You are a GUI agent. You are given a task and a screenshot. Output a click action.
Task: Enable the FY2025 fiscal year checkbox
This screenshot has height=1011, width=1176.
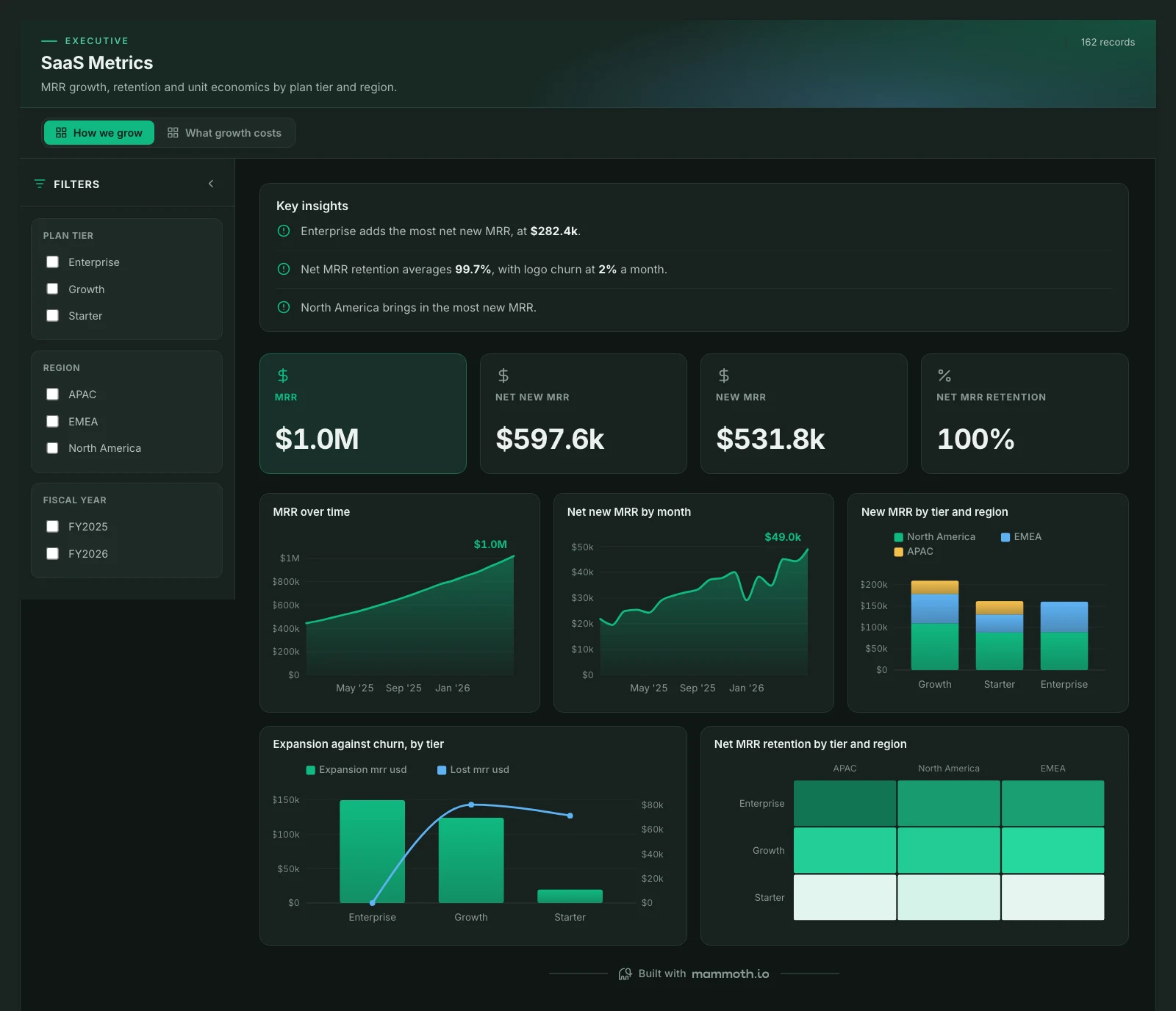click(53, 527)
